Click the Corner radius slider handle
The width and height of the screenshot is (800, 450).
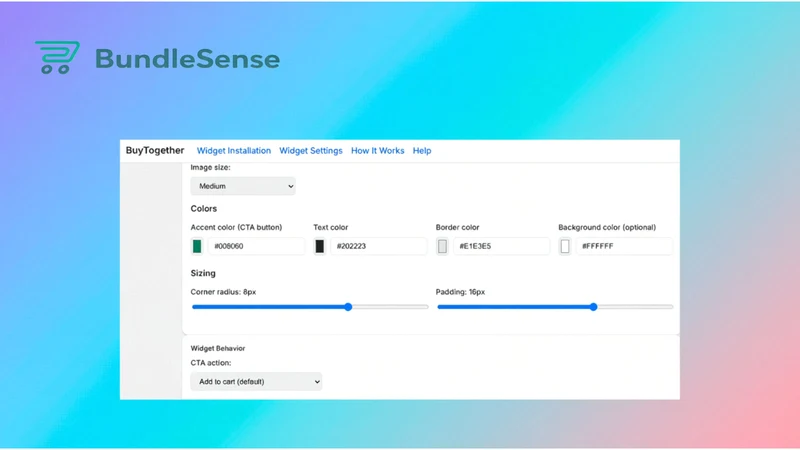[348, 307]
